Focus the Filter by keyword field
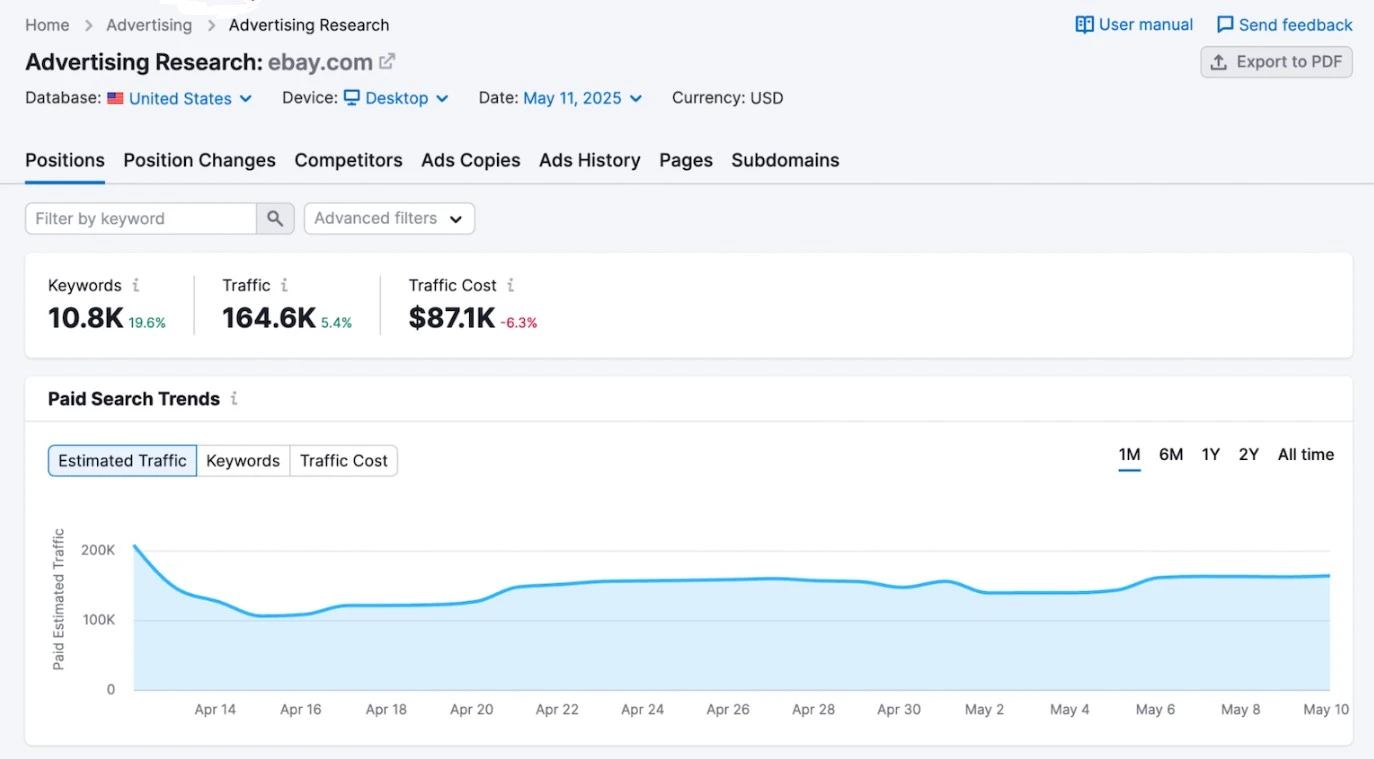 tap(141, 218)
